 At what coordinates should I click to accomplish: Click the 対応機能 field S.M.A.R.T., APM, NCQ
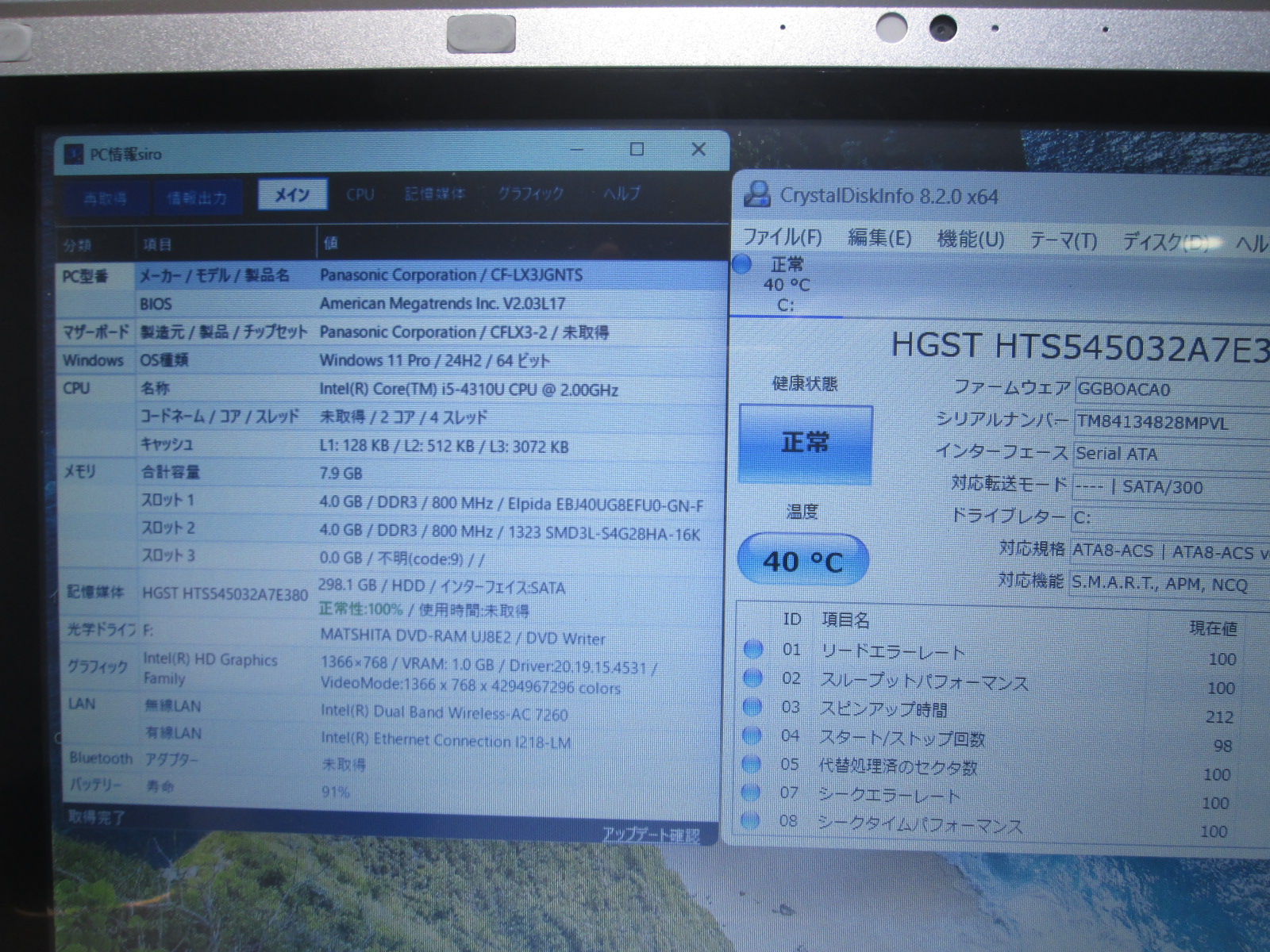(1170, 584)
